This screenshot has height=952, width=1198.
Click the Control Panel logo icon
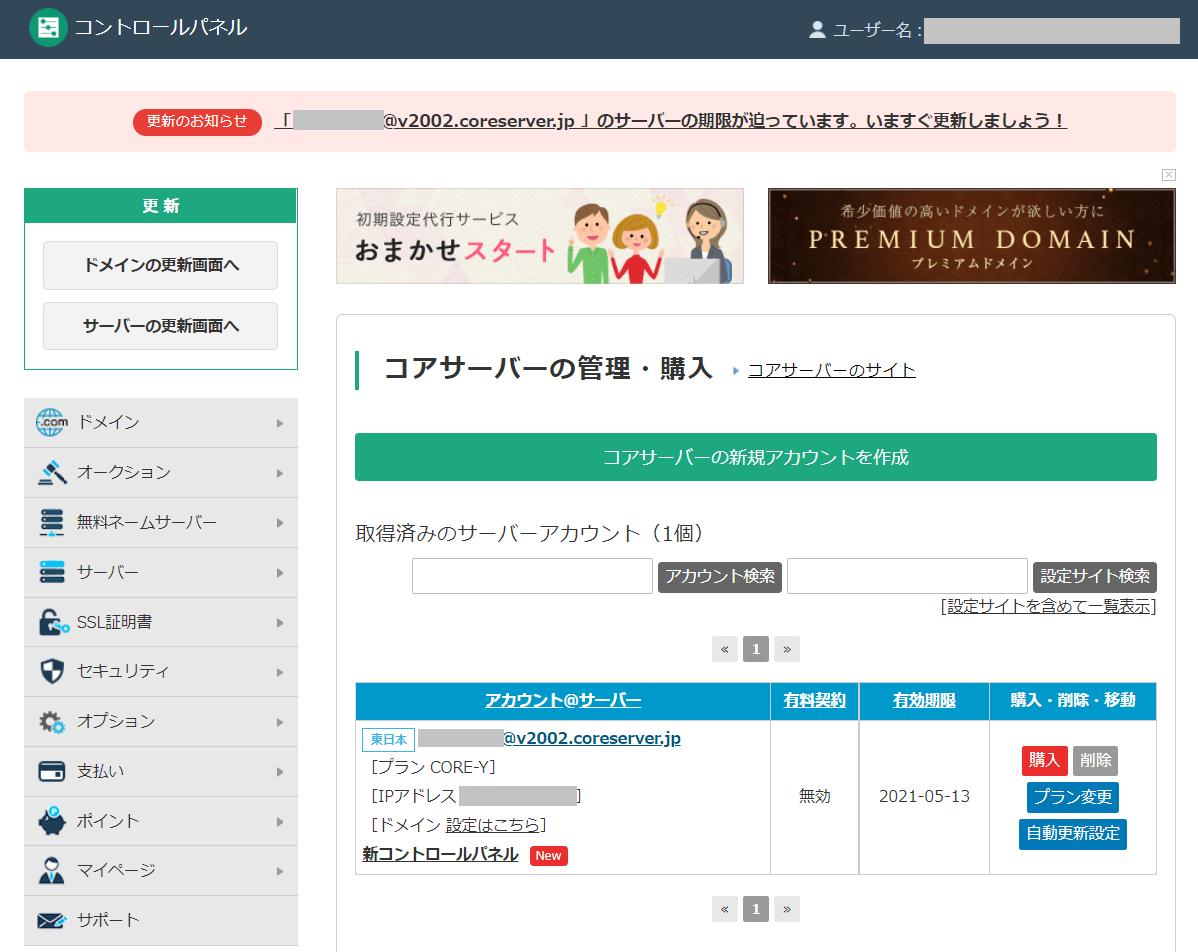click(48, 27)
